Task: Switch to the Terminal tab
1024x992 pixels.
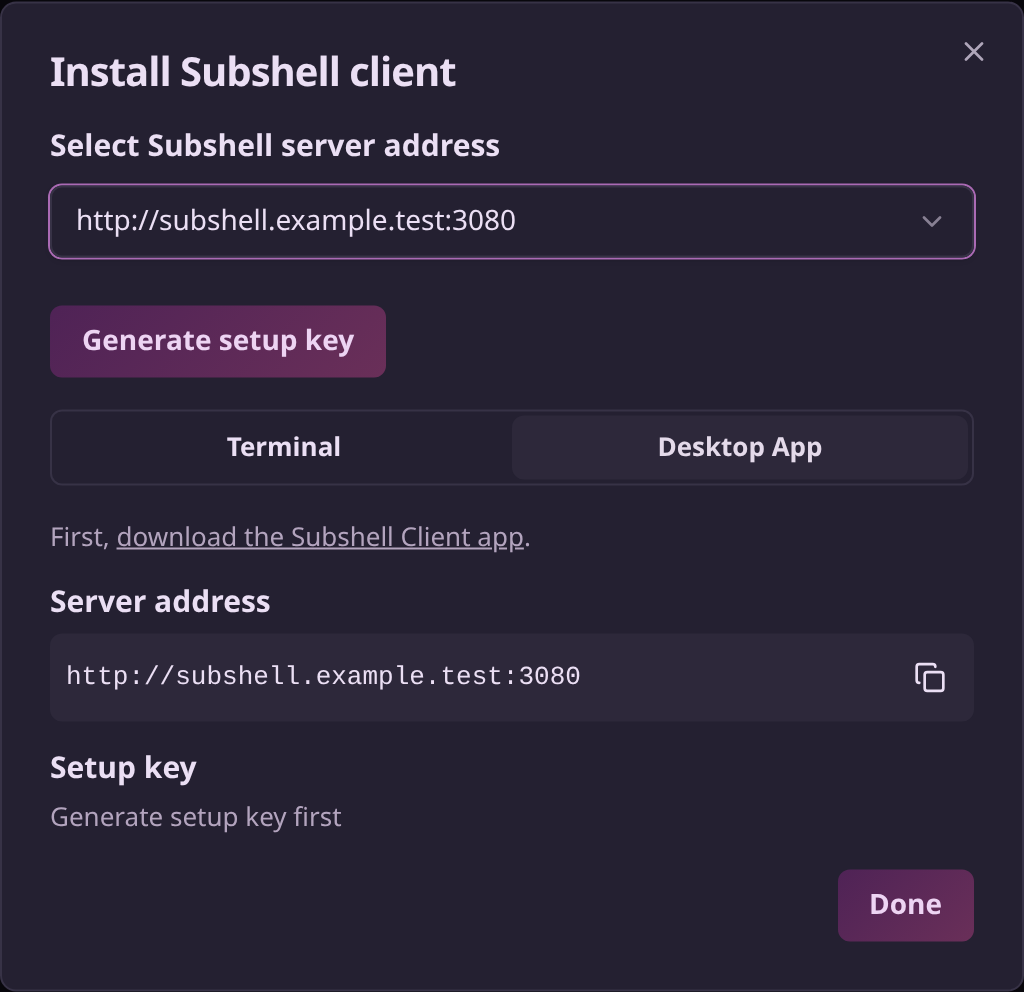Action: point(283,447)
